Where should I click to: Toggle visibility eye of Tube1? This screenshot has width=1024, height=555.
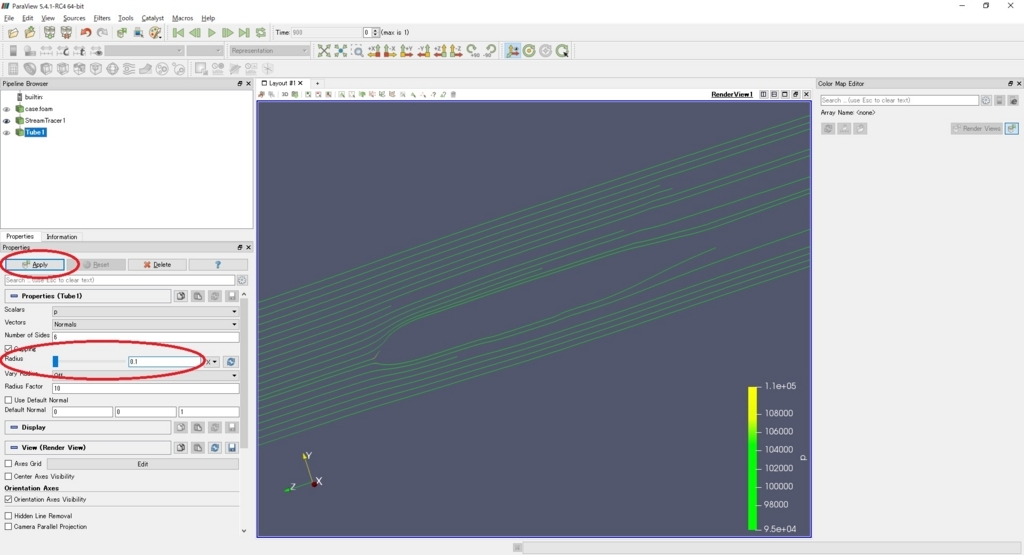coord(7,133)
